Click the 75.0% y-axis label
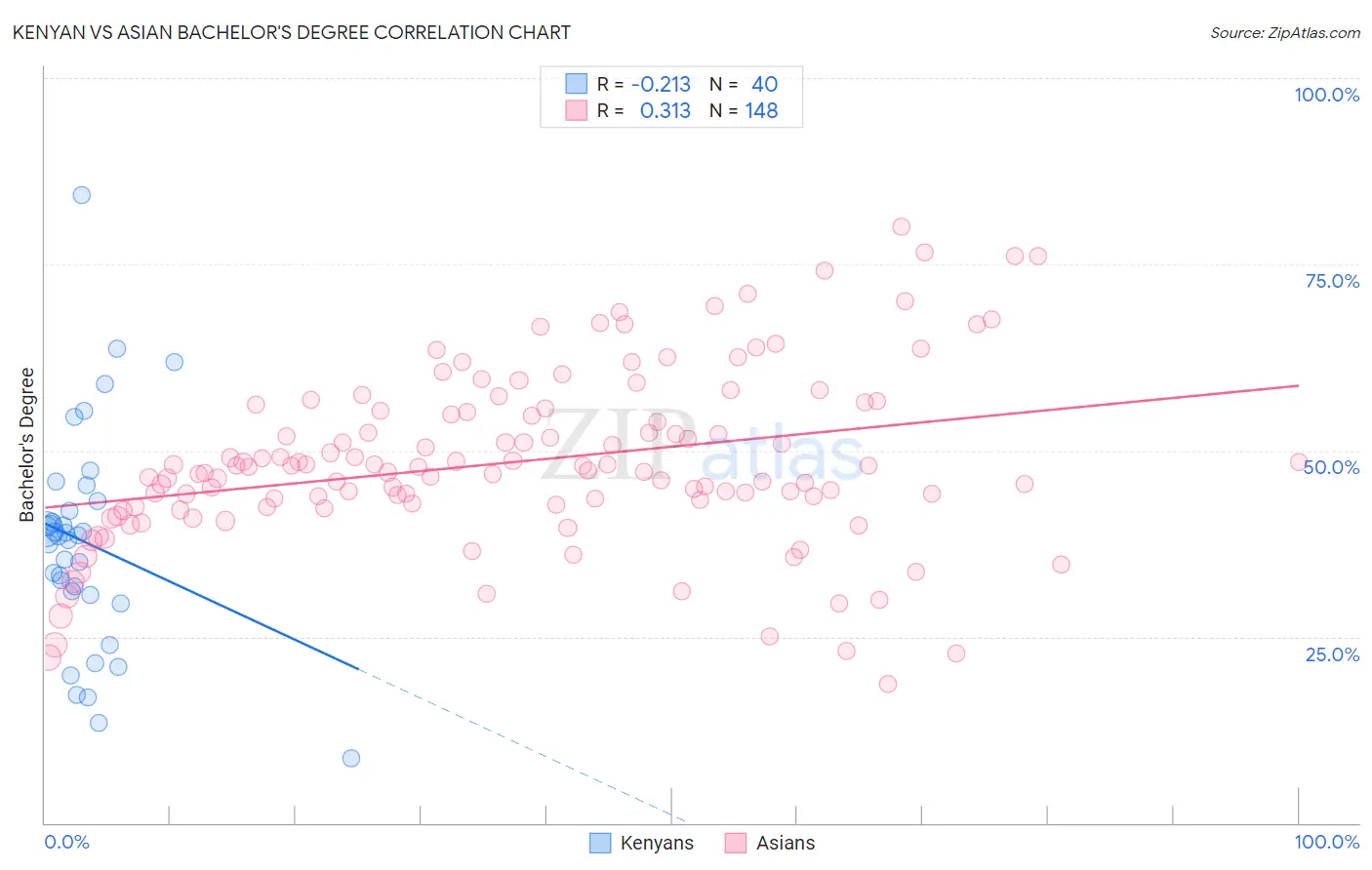The width and height of the screenshot is (1372, 870). click(1333, 281)
